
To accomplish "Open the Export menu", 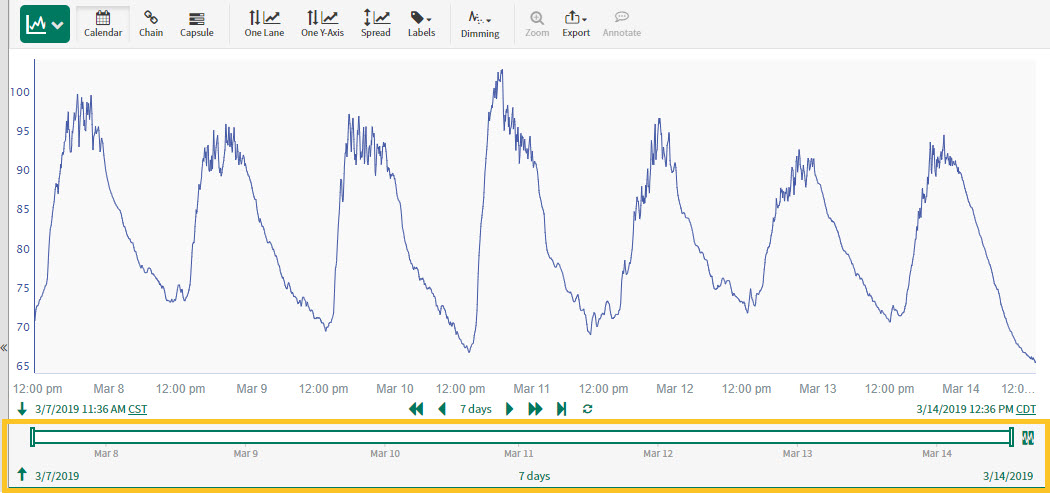I will [x=576, y=23].
